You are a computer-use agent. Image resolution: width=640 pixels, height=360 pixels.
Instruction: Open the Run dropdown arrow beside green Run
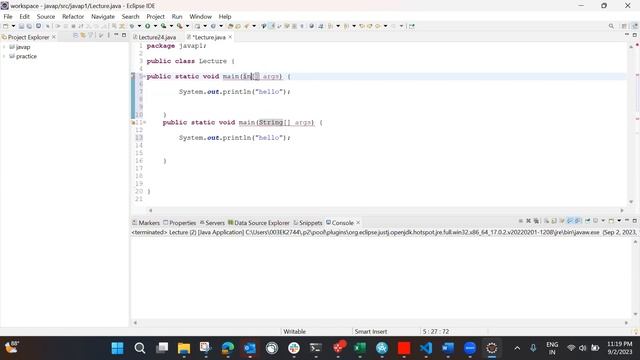pos(155,26)
